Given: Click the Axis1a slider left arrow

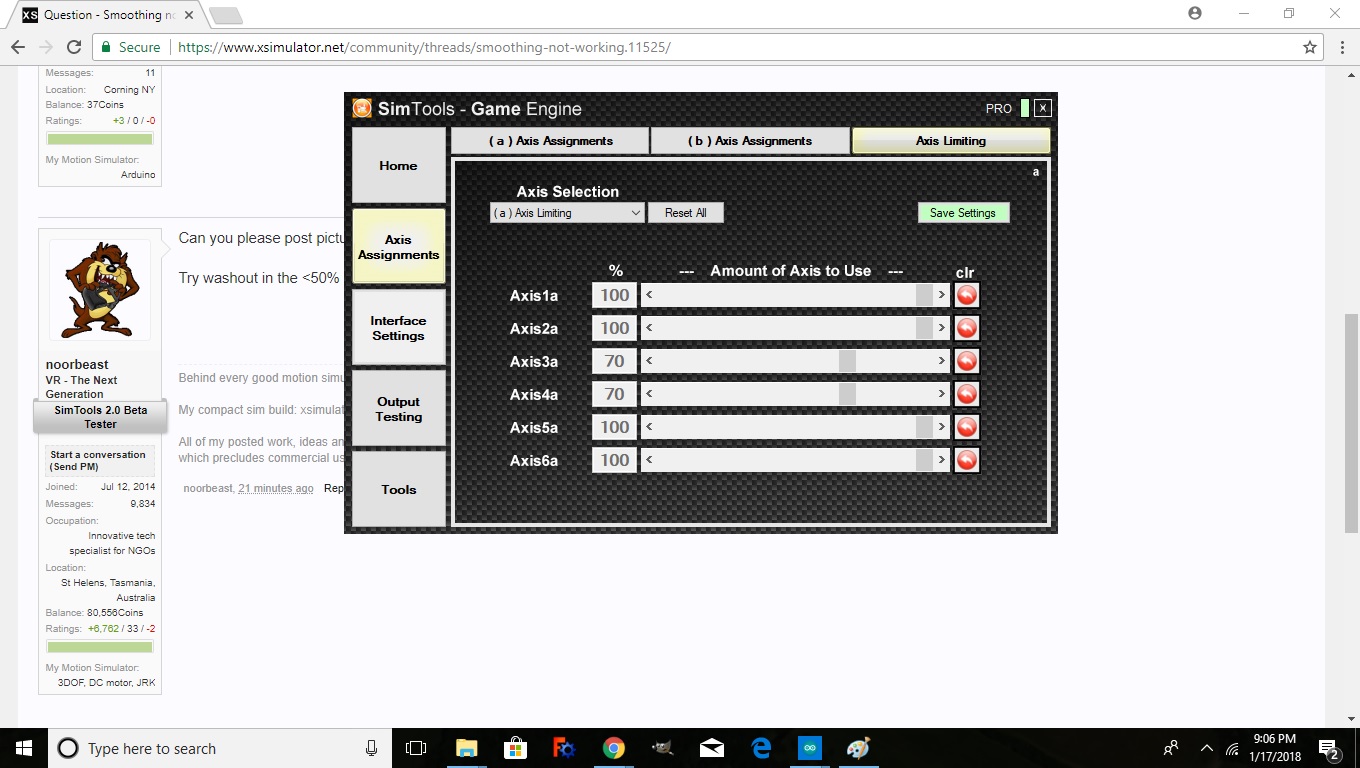Looking at the screenshot, I should tap(649, 295).
